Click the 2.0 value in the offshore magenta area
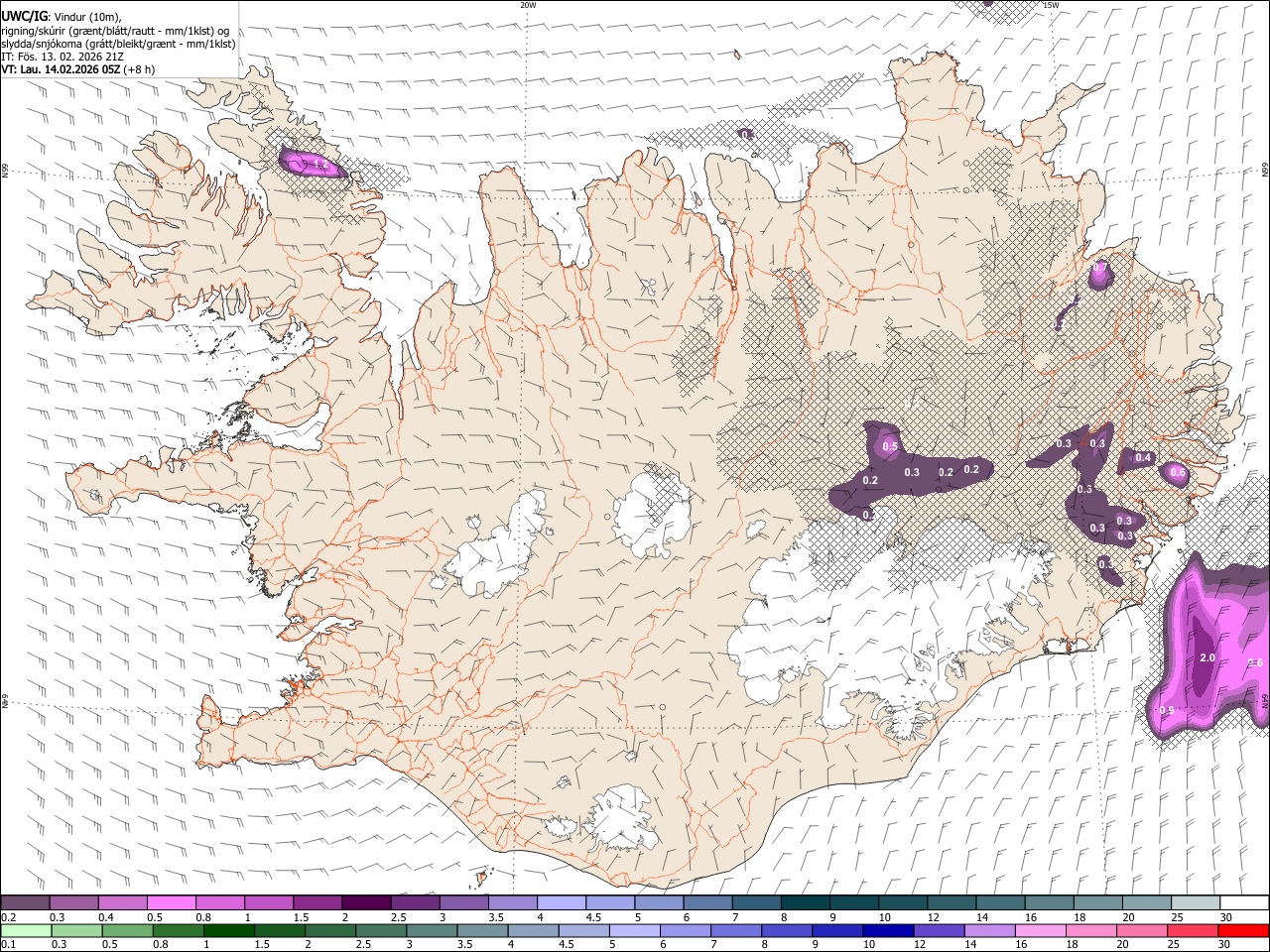 1207,657
